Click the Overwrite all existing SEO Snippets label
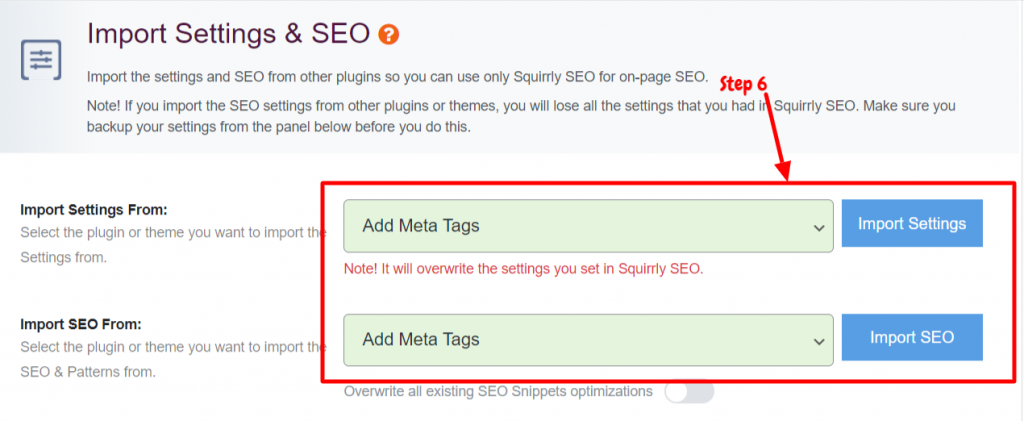The width and height of the screenshot is (1024, 421). coord(498,392)
